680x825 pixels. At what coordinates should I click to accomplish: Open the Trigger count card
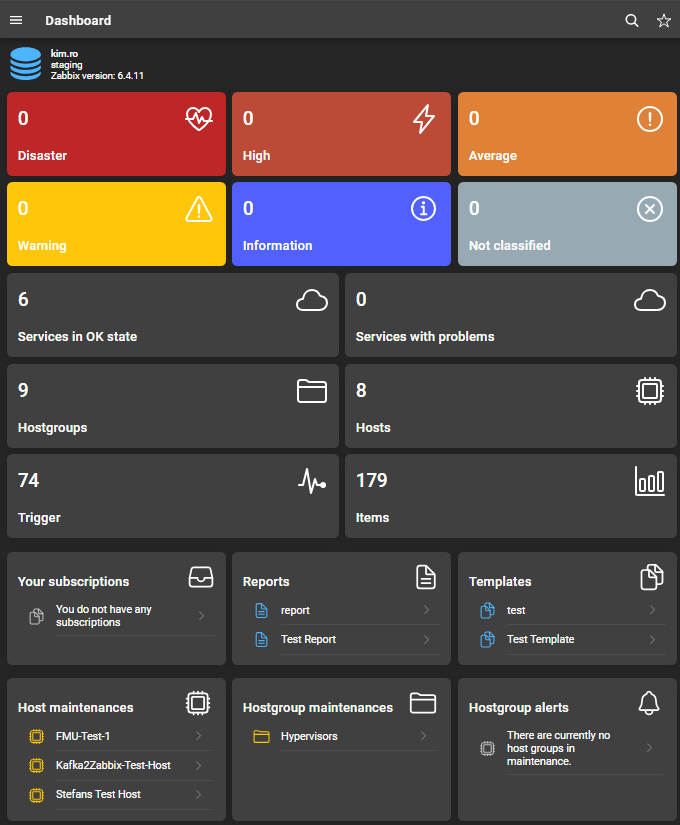coord(173,496)
